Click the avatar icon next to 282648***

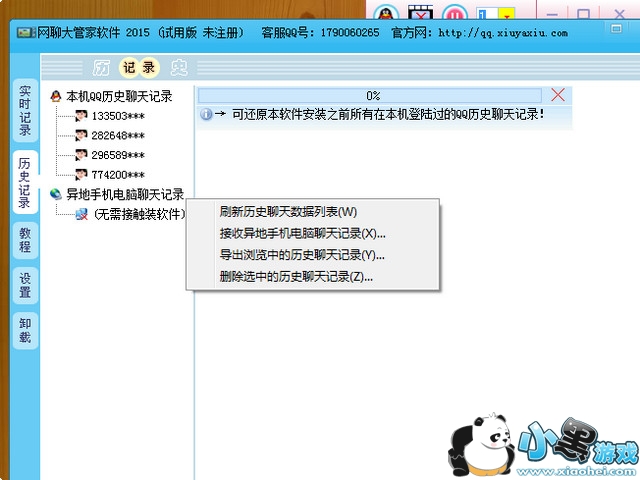click(x=81, y=136)
